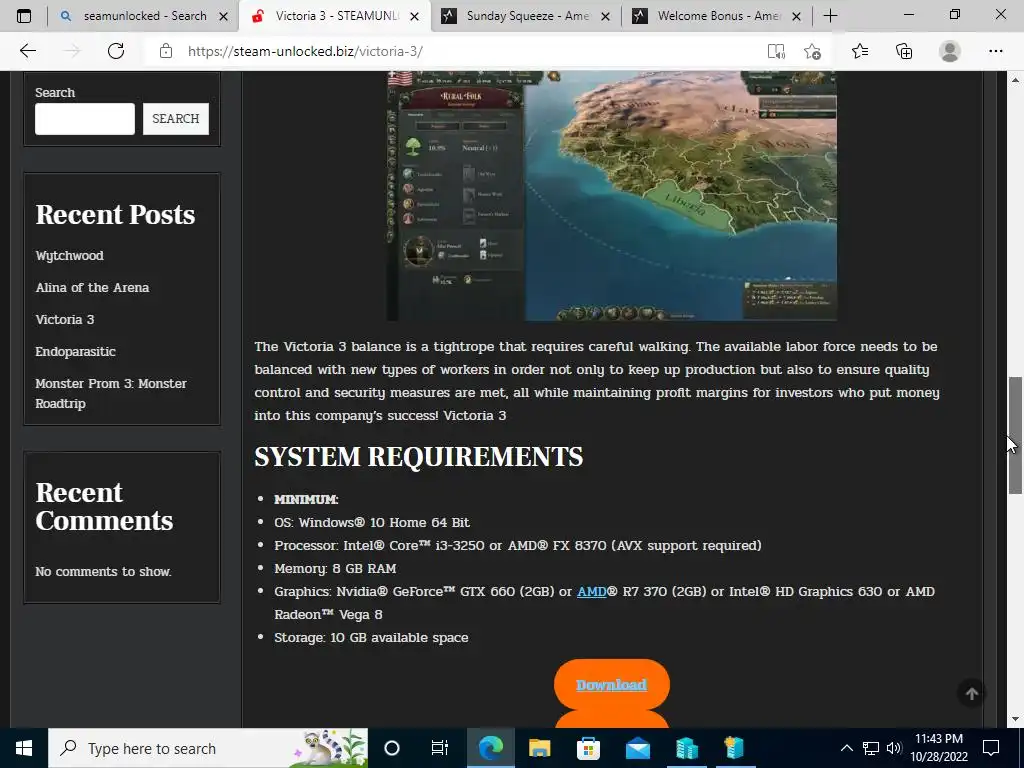This screenshot has height=768, width=1024.
Task: Open the Collections icon
Action: point(904,51)
